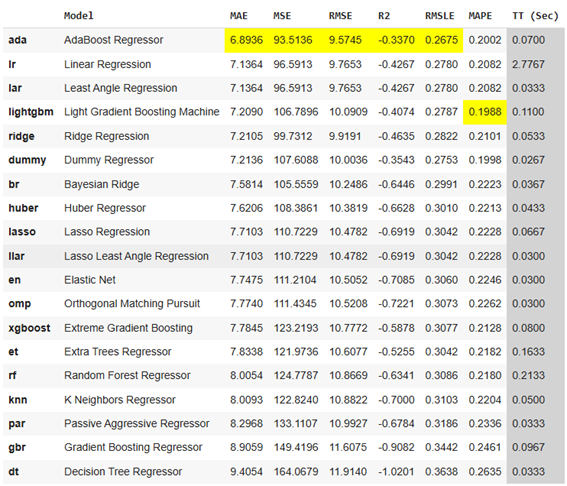The width and height of the screenshot is (567, 486).
Task: Select the Random Forest Regressor cell
Action: tap(127, 375)
